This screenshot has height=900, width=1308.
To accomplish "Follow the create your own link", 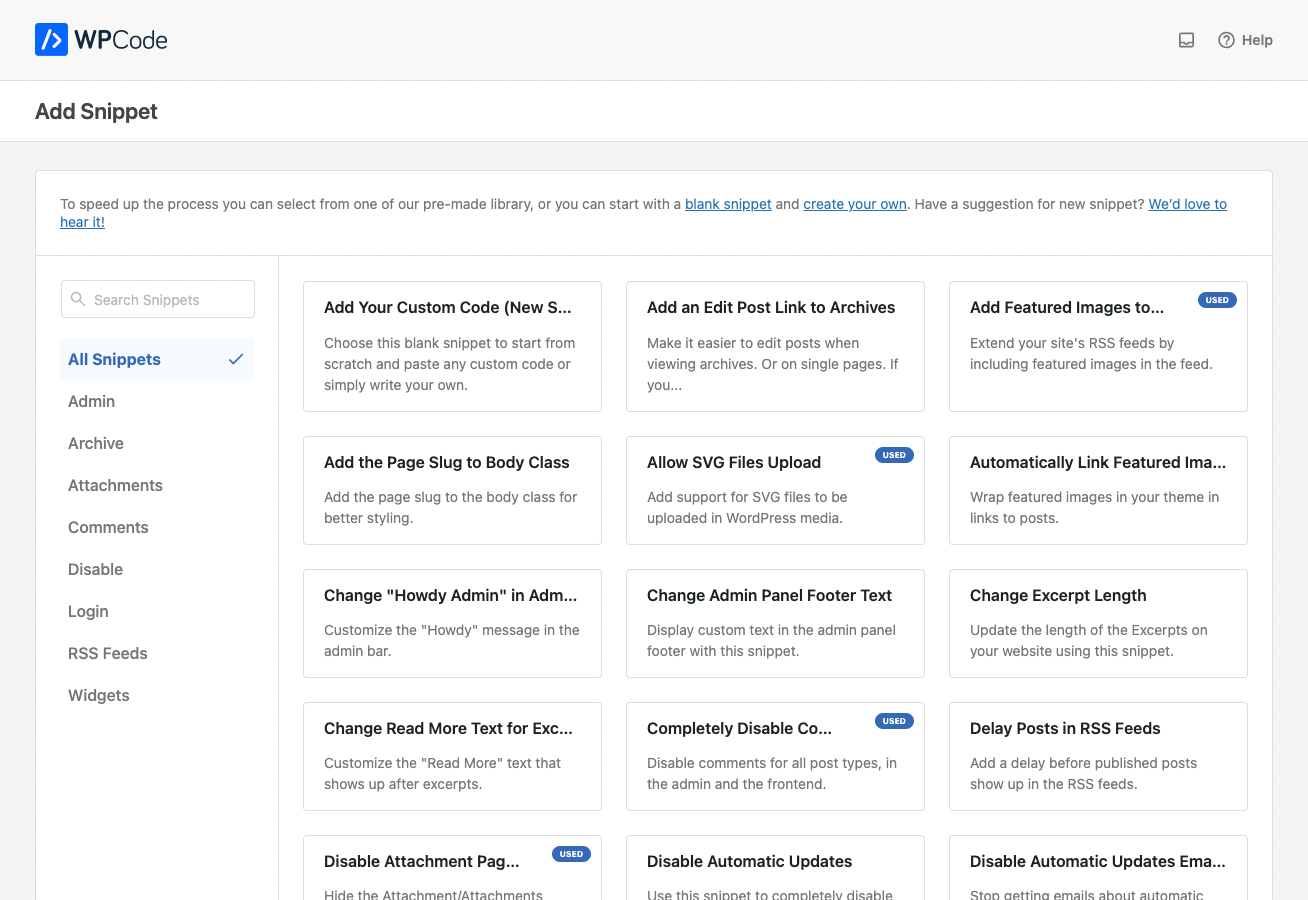I will (x=855, y=204).
